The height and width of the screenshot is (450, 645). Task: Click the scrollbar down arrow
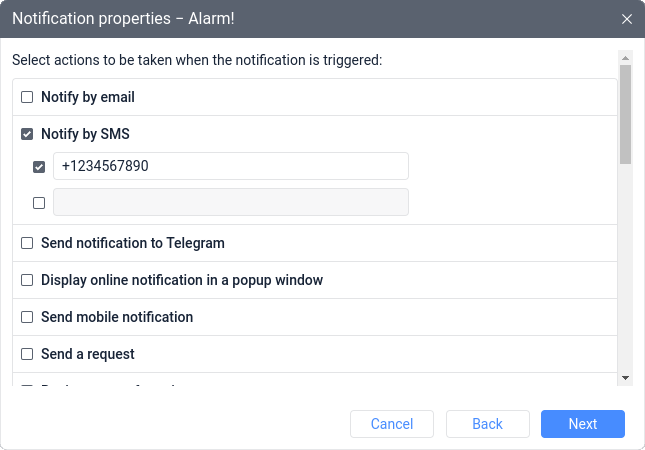click(625, 378)
